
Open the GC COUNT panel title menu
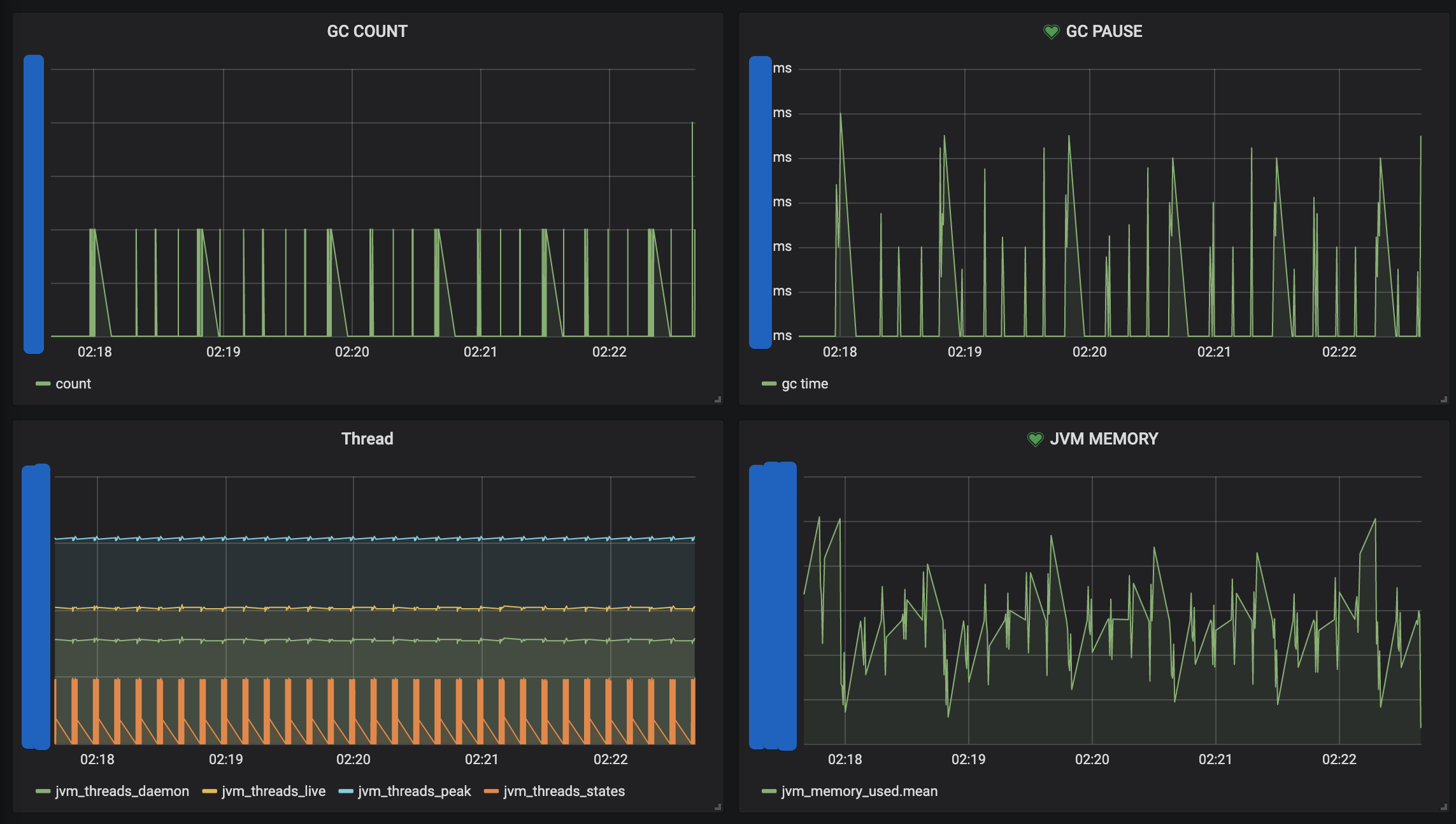(x=367, y=31)
